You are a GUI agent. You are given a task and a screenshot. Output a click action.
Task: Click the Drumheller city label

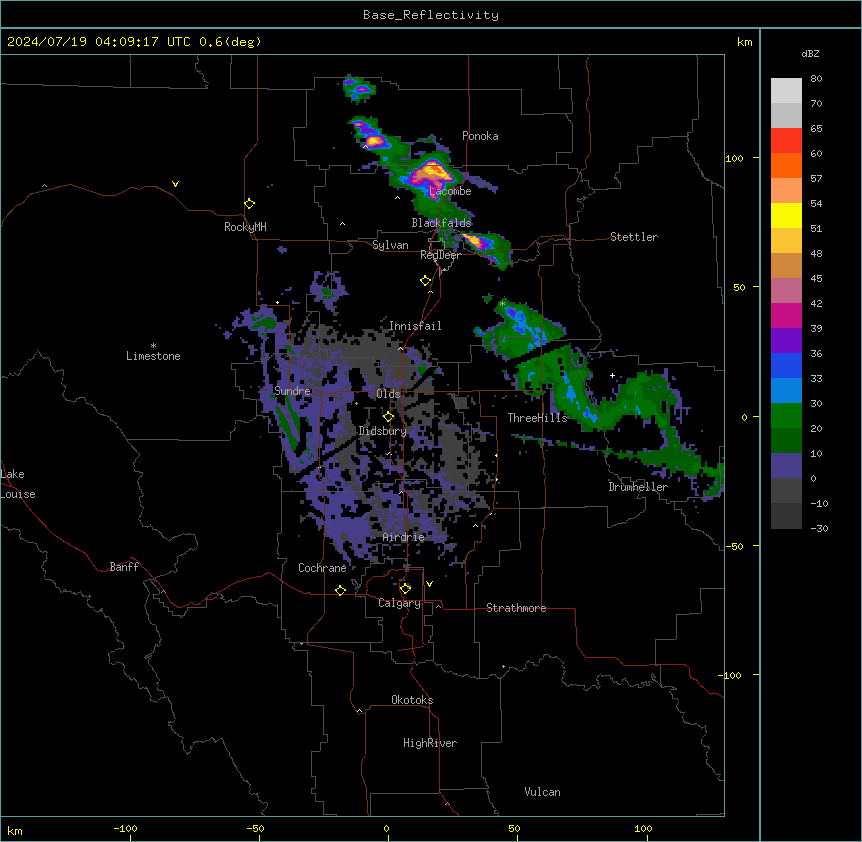coord(638,487)
